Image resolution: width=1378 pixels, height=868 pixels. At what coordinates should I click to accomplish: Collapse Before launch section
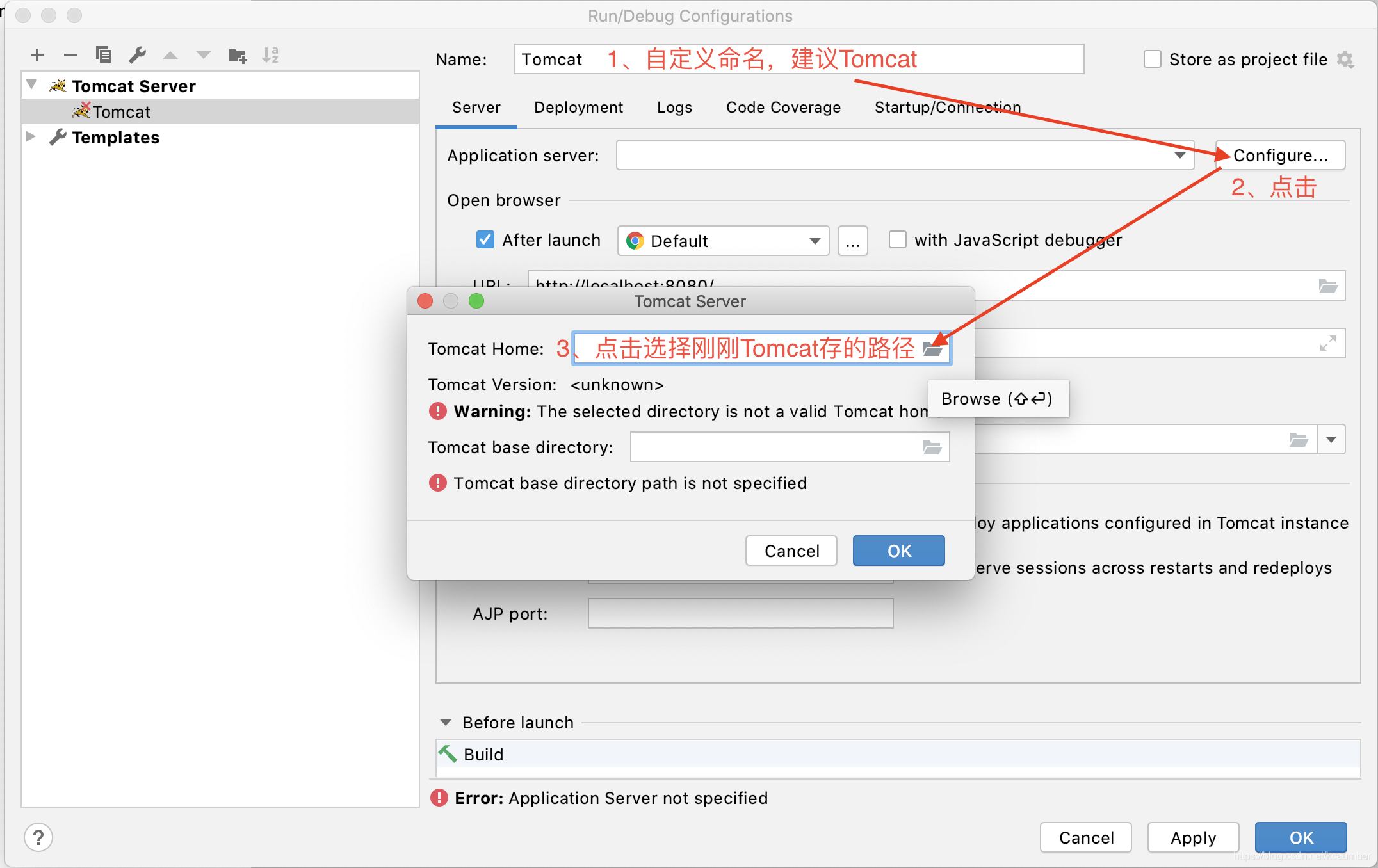point(446,722)
